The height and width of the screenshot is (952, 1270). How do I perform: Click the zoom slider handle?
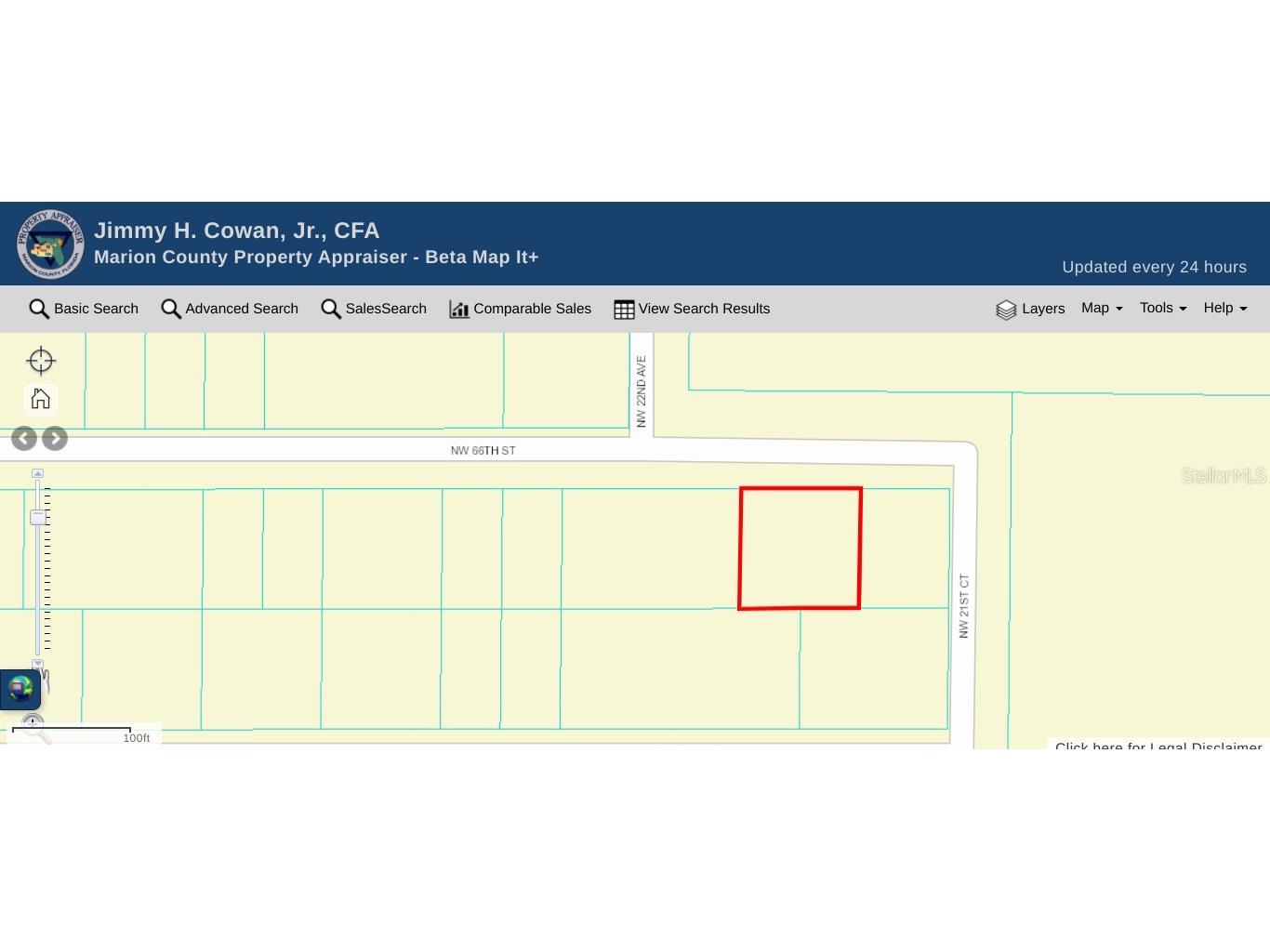click(38, 517)
